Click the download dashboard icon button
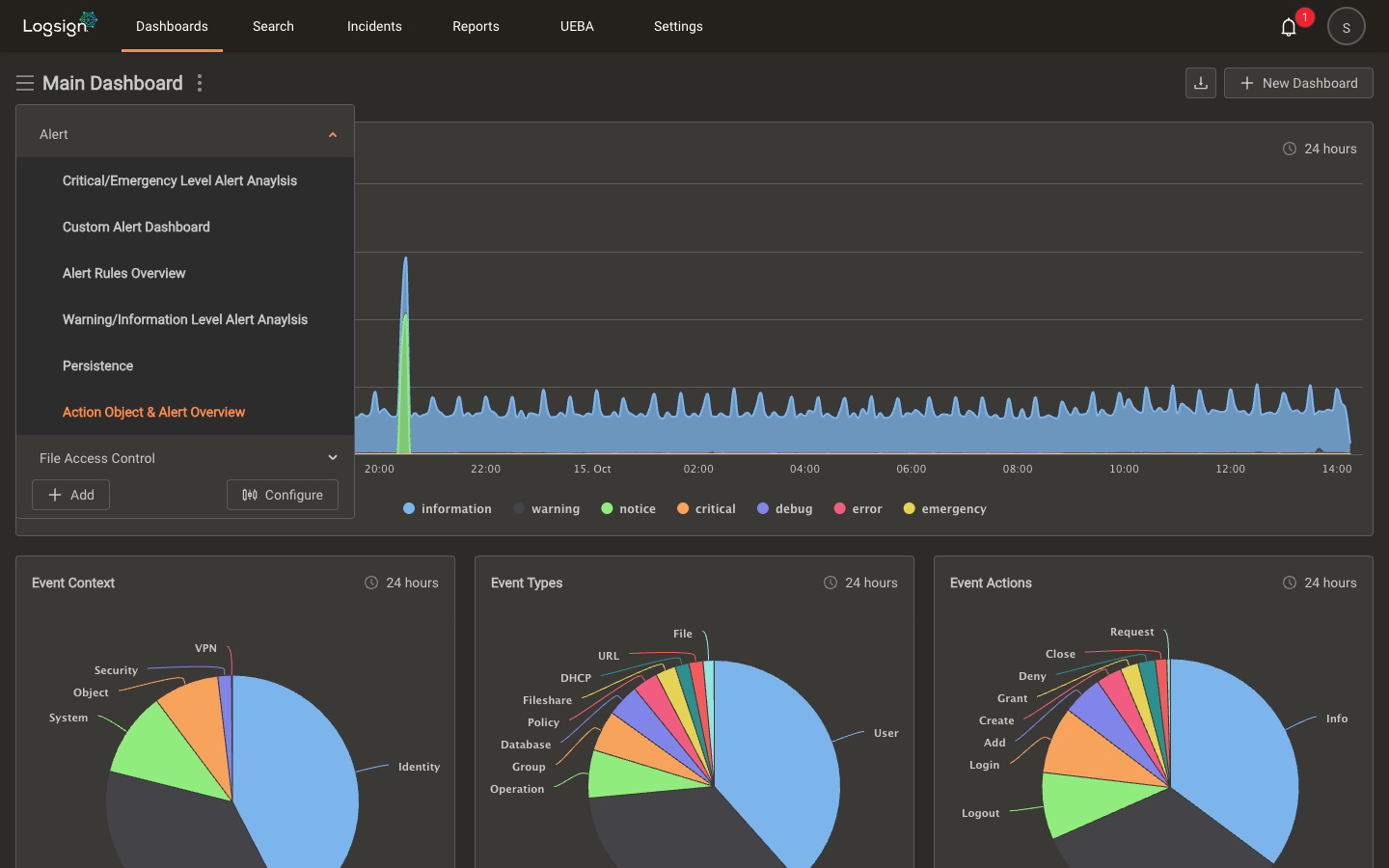 [x=1201, y=83]
